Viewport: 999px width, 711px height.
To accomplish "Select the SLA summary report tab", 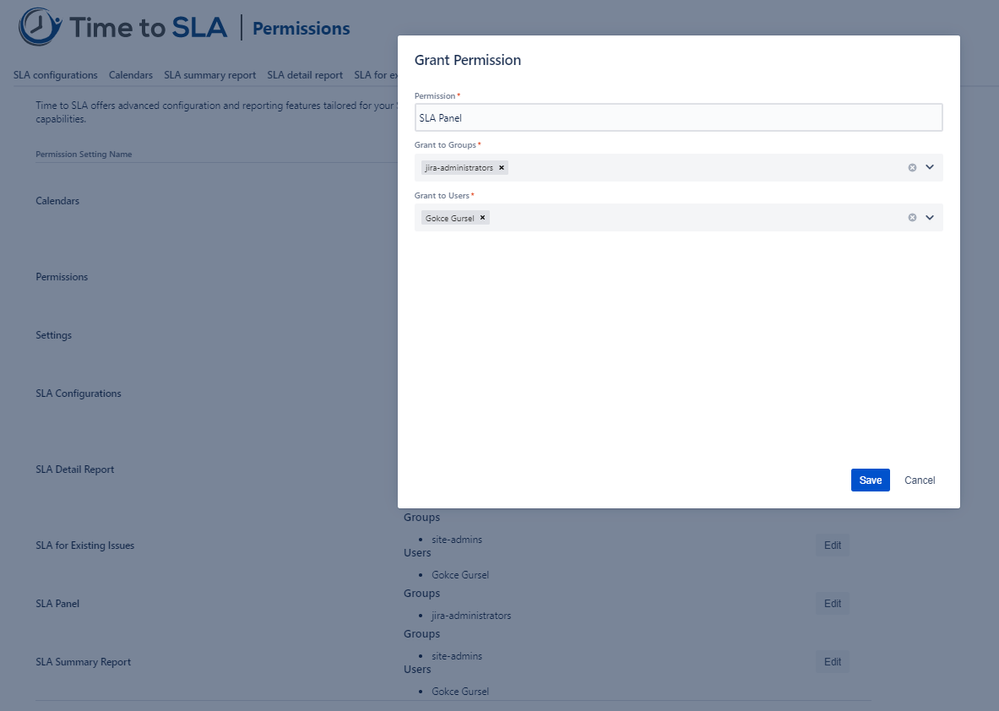I will 210,74.
